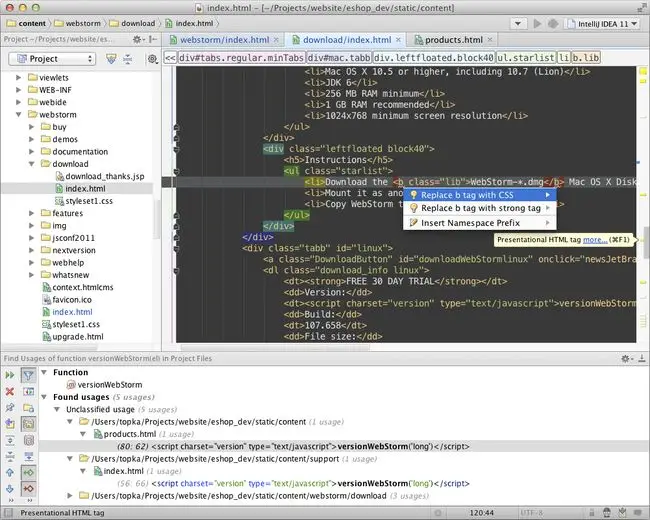Toggle the pressed folder grouping icon in usages toolbar
Viewport: 650px width, 520px height.
[x=28, y=424]
